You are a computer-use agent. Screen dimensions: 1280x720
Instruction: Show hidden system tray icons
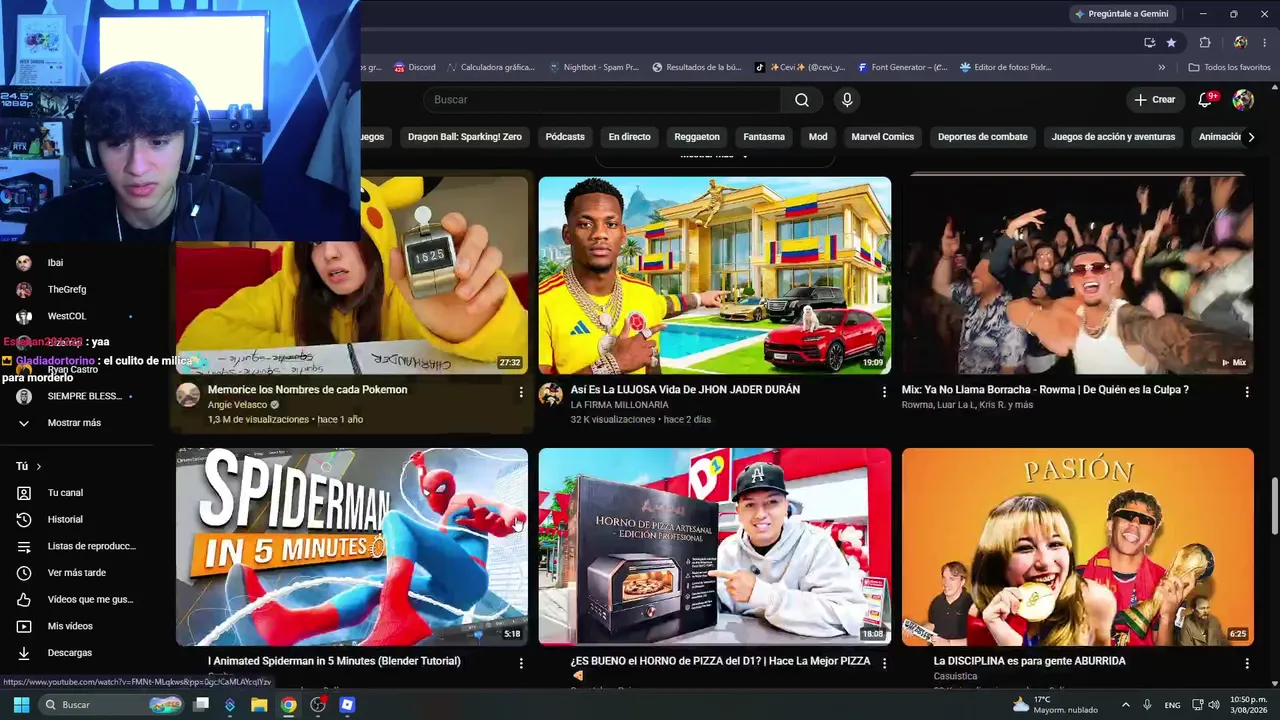[x=1125, y=705]
